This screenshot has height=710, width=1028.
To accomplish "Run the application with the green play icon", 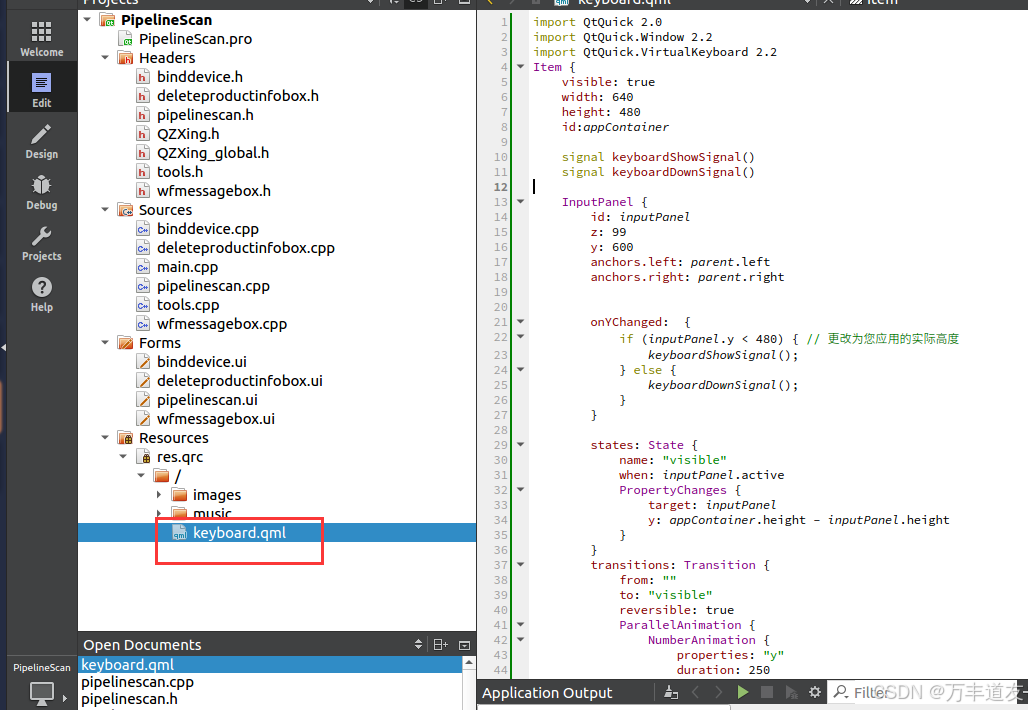I will coord(742,691).
